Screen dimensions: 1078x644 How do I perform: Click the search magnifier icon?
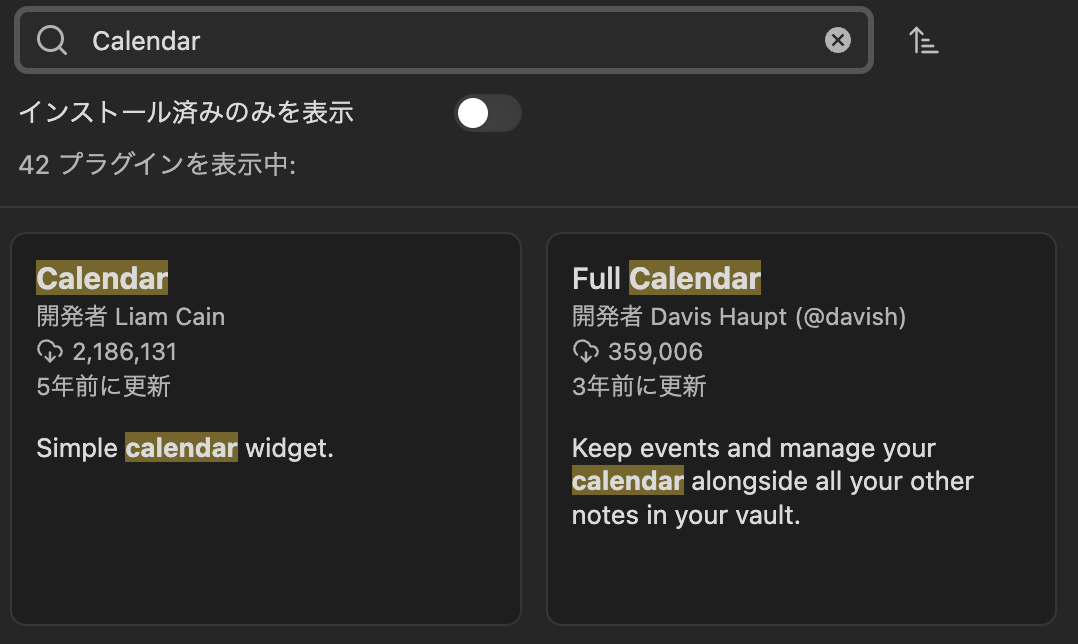pos(52,40)
